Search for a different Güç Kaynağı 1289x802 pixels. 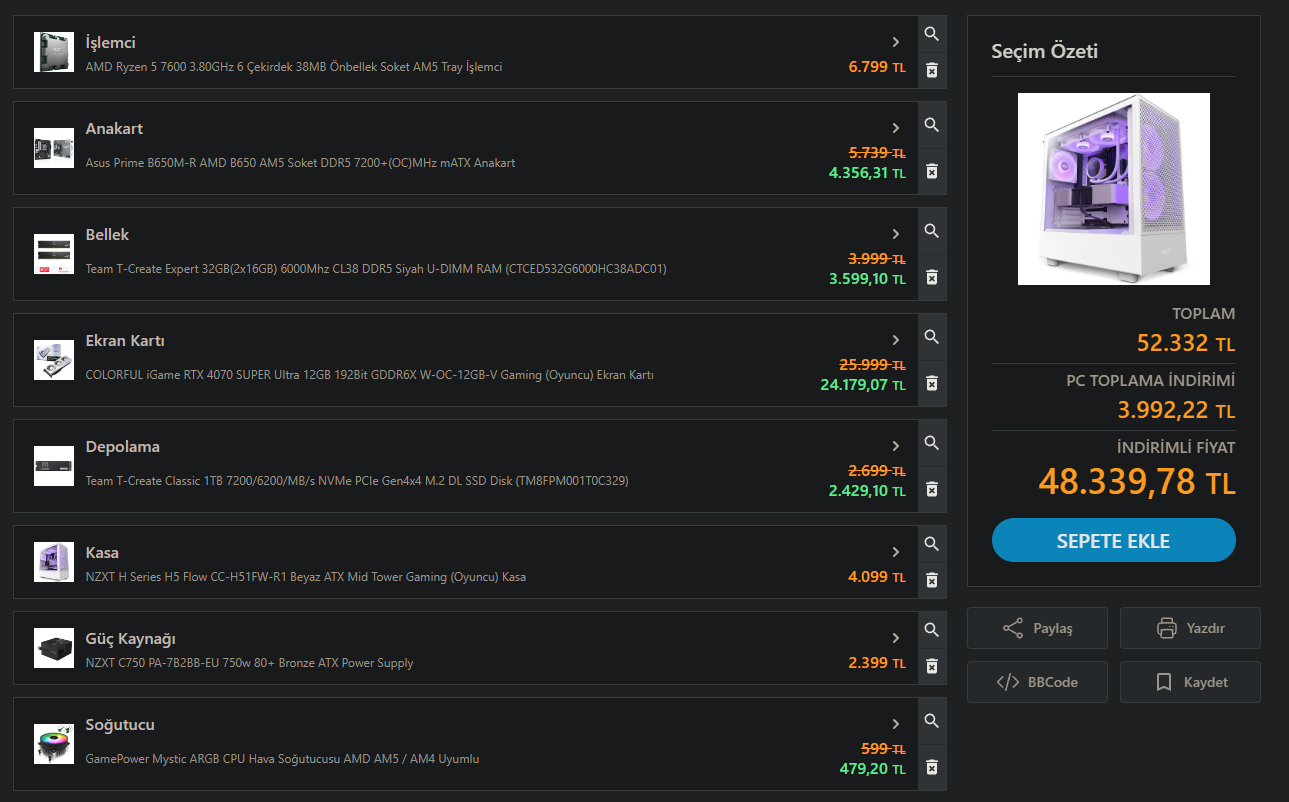pos(932,630)
